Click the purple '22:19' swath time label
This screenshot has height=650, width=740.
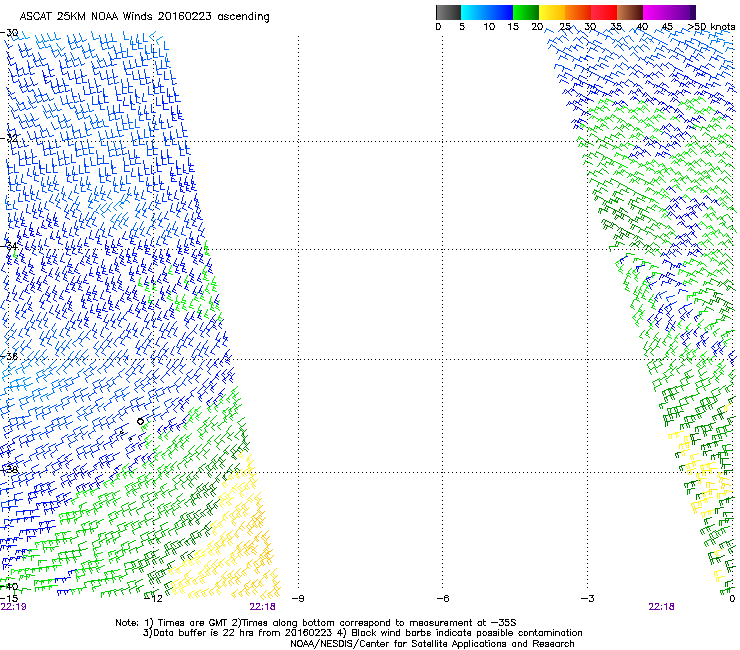[x=14, y=607]
